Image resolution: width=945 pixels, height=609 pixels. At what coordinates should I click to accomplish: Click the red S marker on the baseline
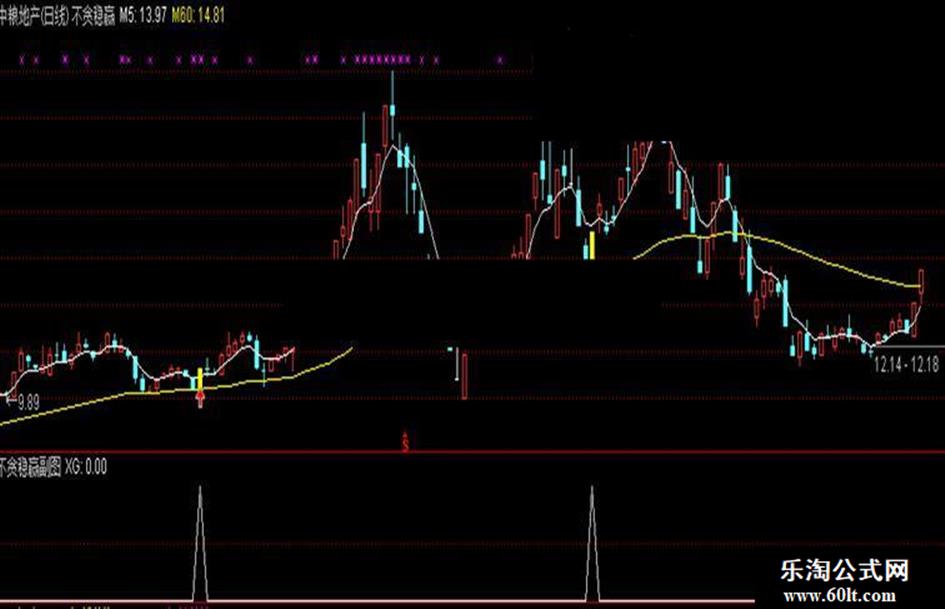[406, 443]
